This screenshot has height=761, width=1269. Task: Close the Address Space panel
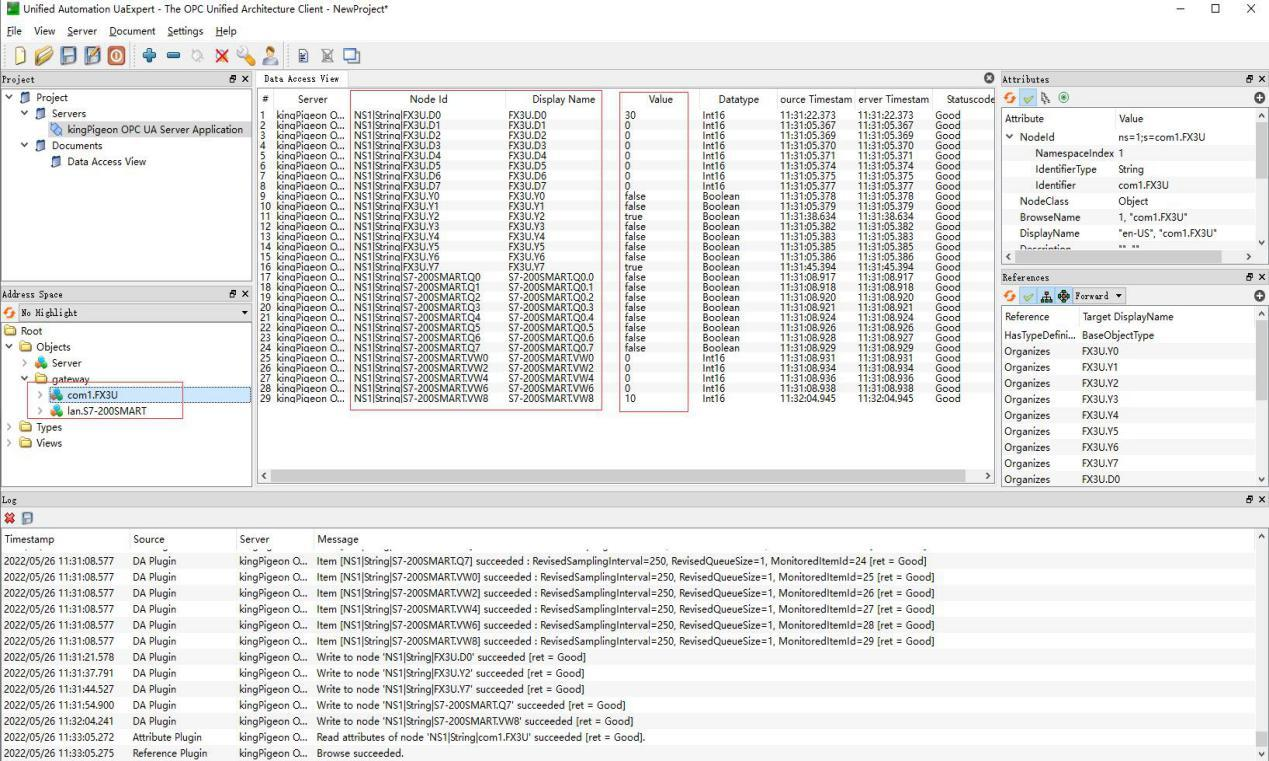246,294
